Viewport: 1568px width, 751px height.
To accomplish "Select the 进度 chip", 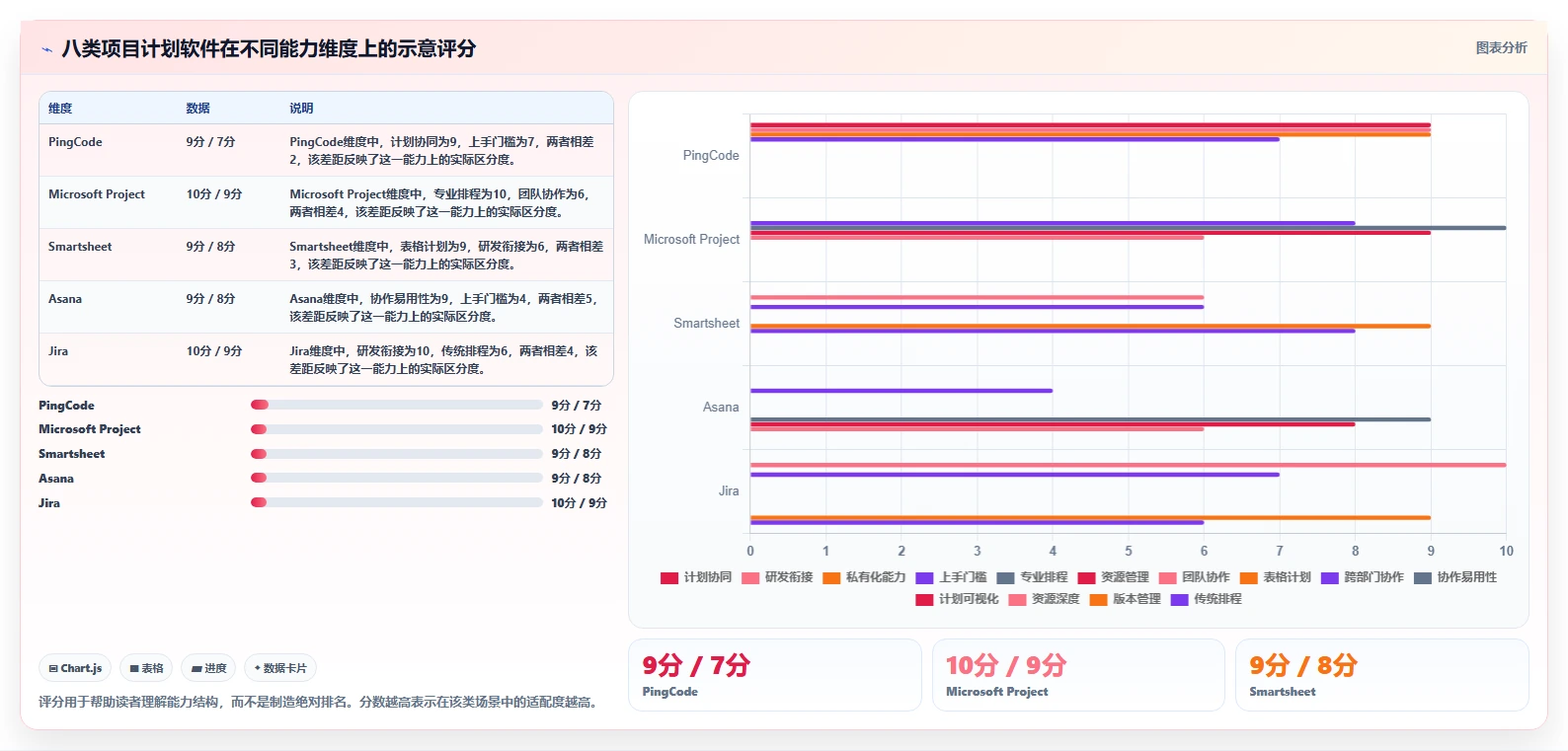I will [208, 668].
